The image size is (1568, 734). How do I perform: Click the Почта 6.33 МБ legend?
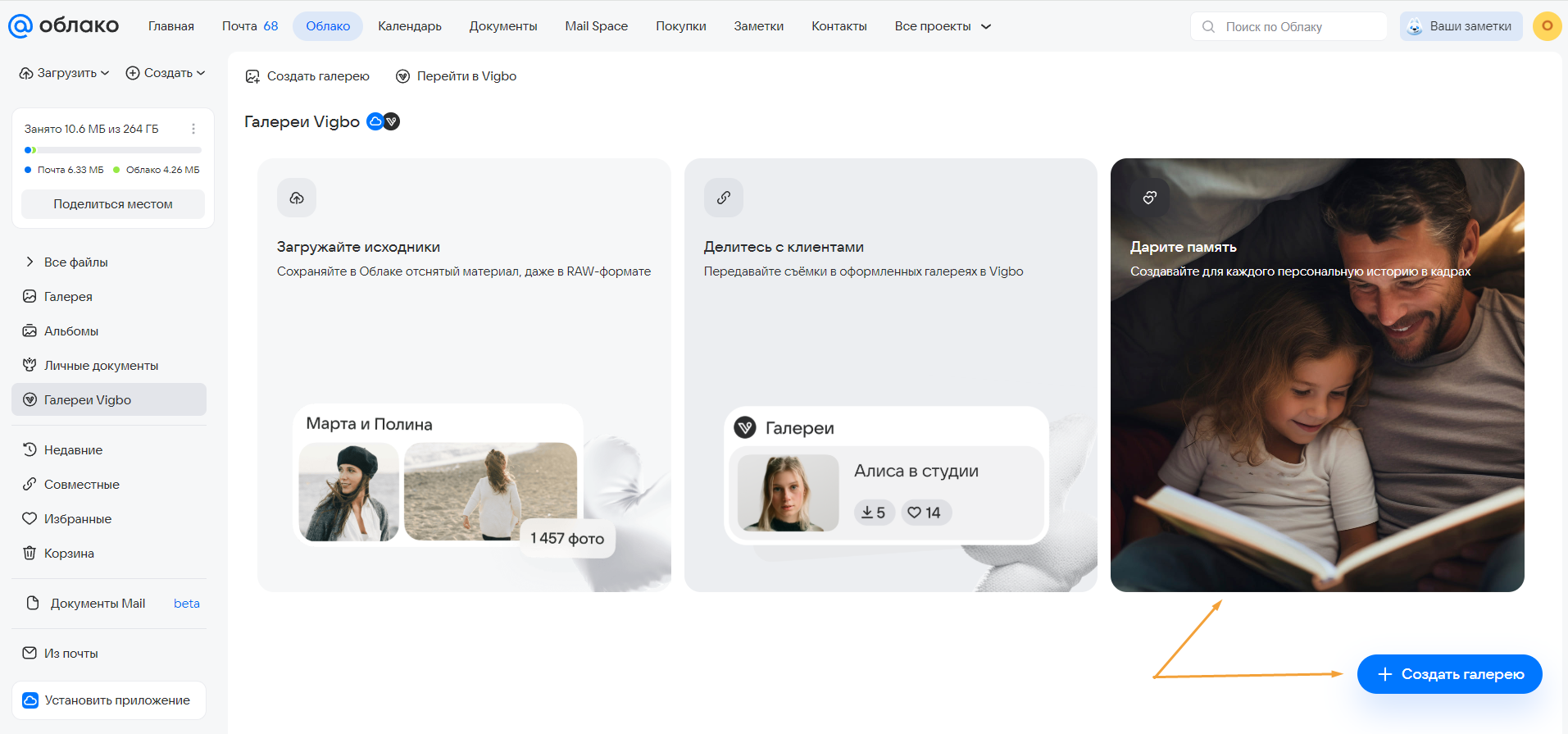(x=64, y=170)
